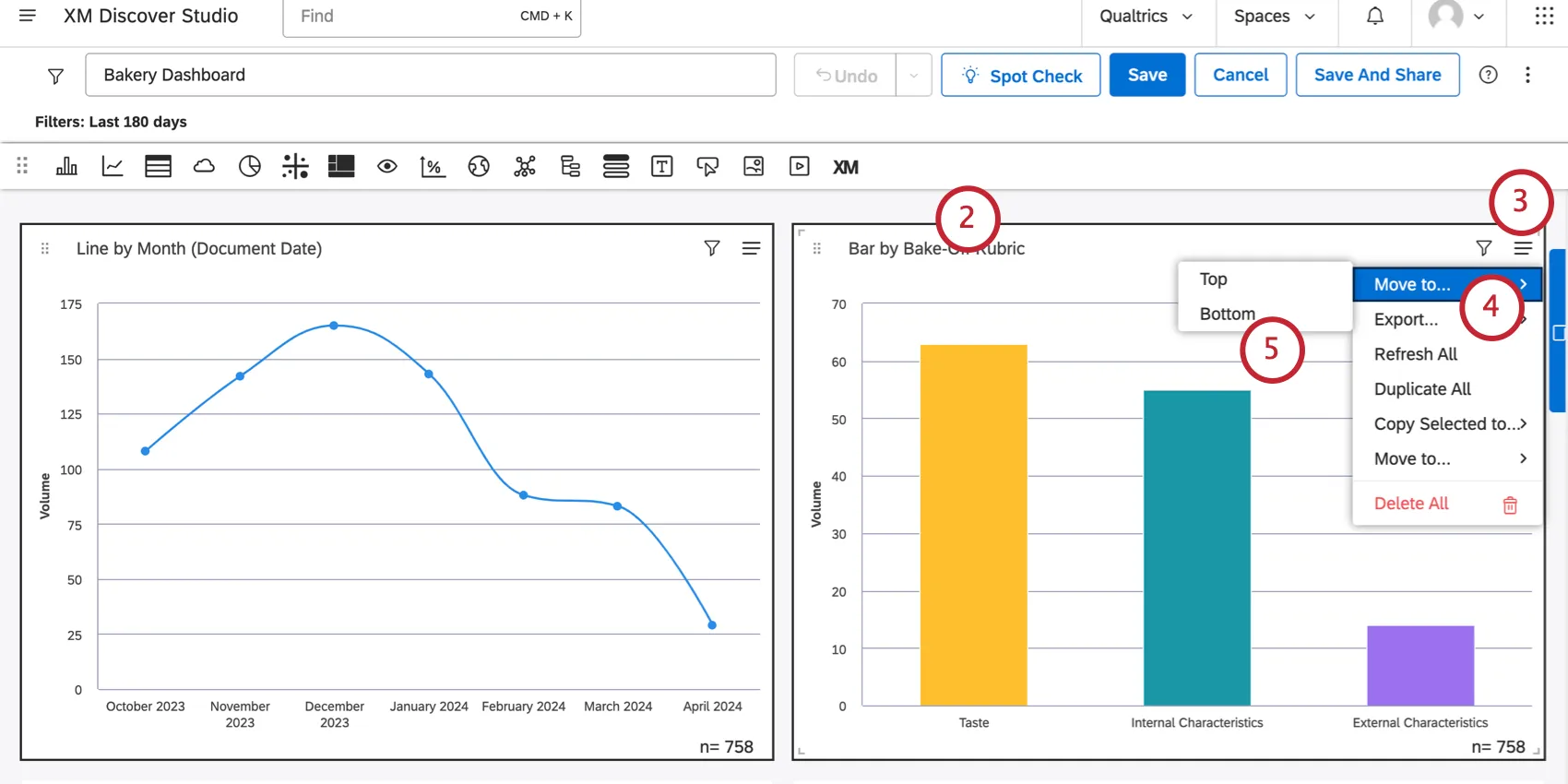Open the Qualtrics account dropdown
The width and height of the screenshot is (1568, 784).
point(1146,17)
